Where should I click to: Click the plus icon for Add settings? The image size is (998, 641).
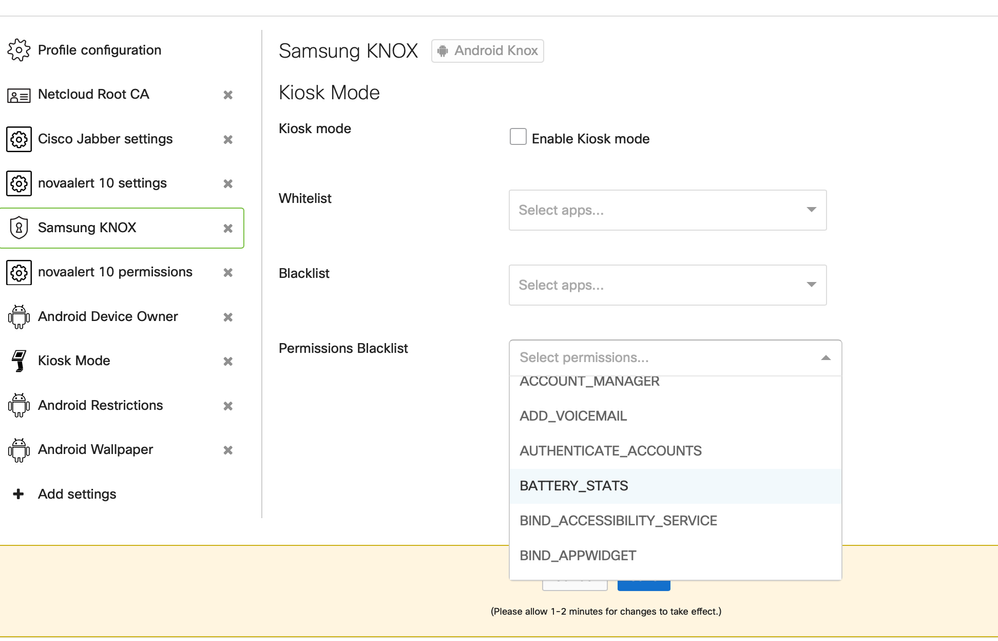(x=18, y=494)
